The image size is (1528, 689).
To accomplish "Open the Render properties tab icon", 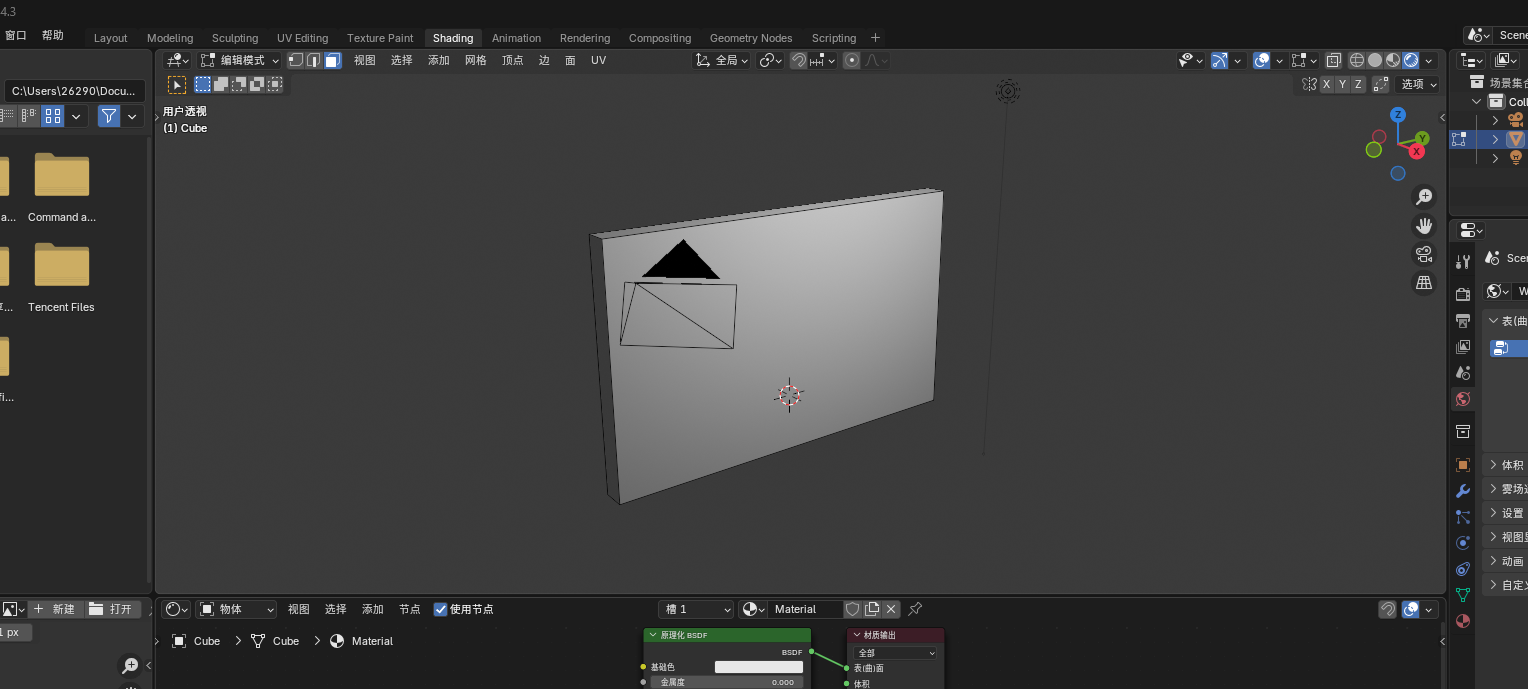I will coord(1463,294).
